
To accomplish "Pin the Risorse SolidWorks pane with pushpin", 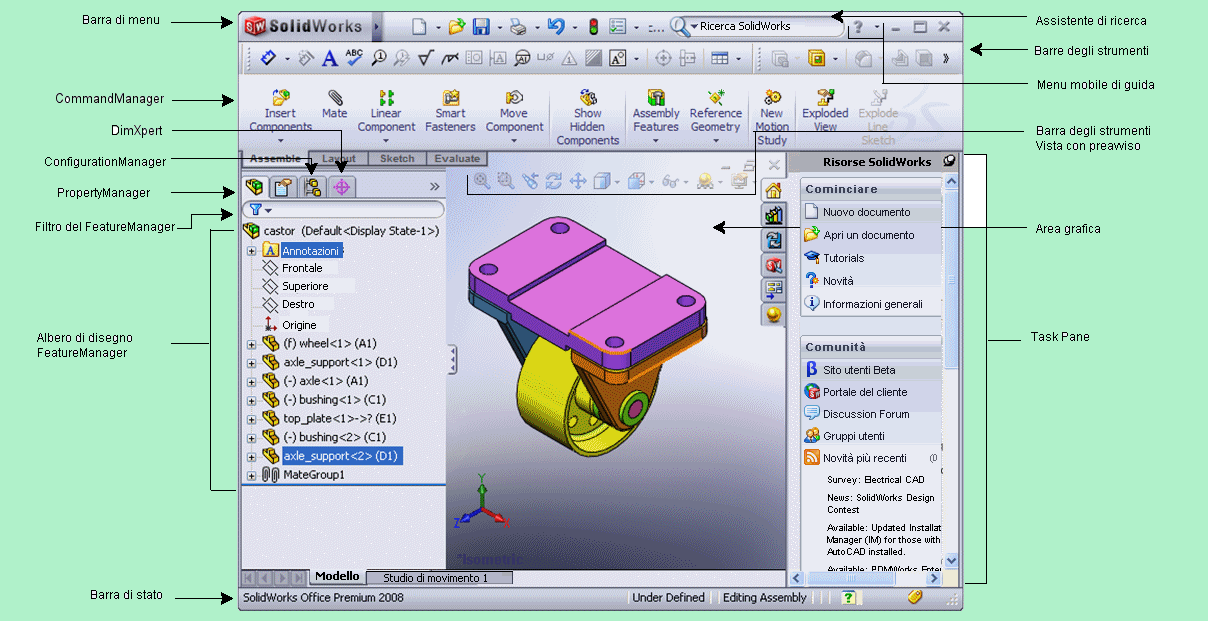I will [948, 161].
